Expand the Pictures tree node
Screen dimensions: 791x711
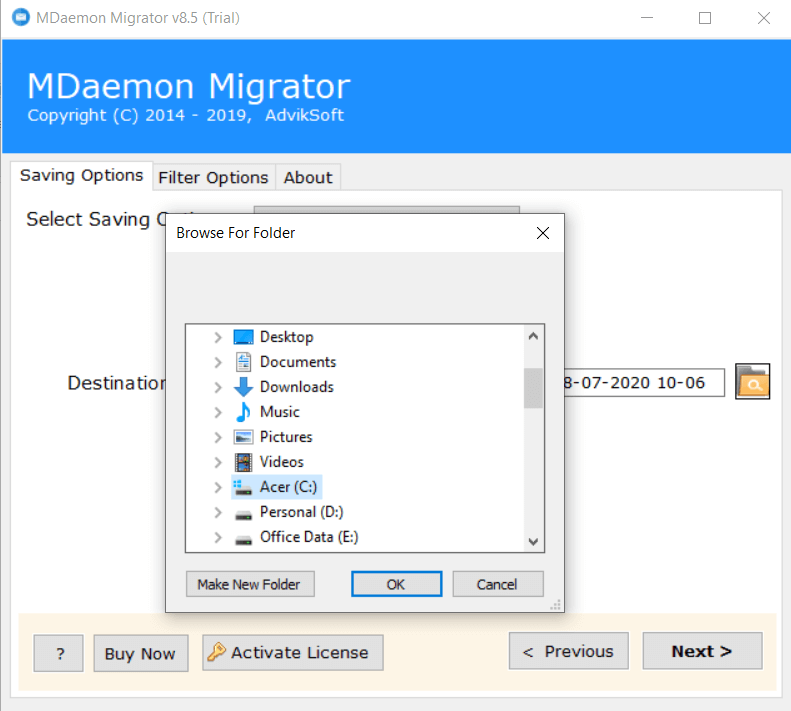pos(217,437)
